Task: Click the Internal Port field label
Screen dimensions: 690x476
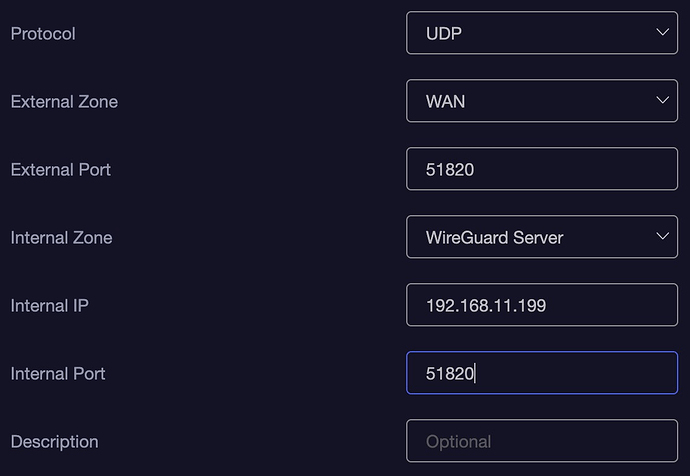Action: tap(58, 374)
